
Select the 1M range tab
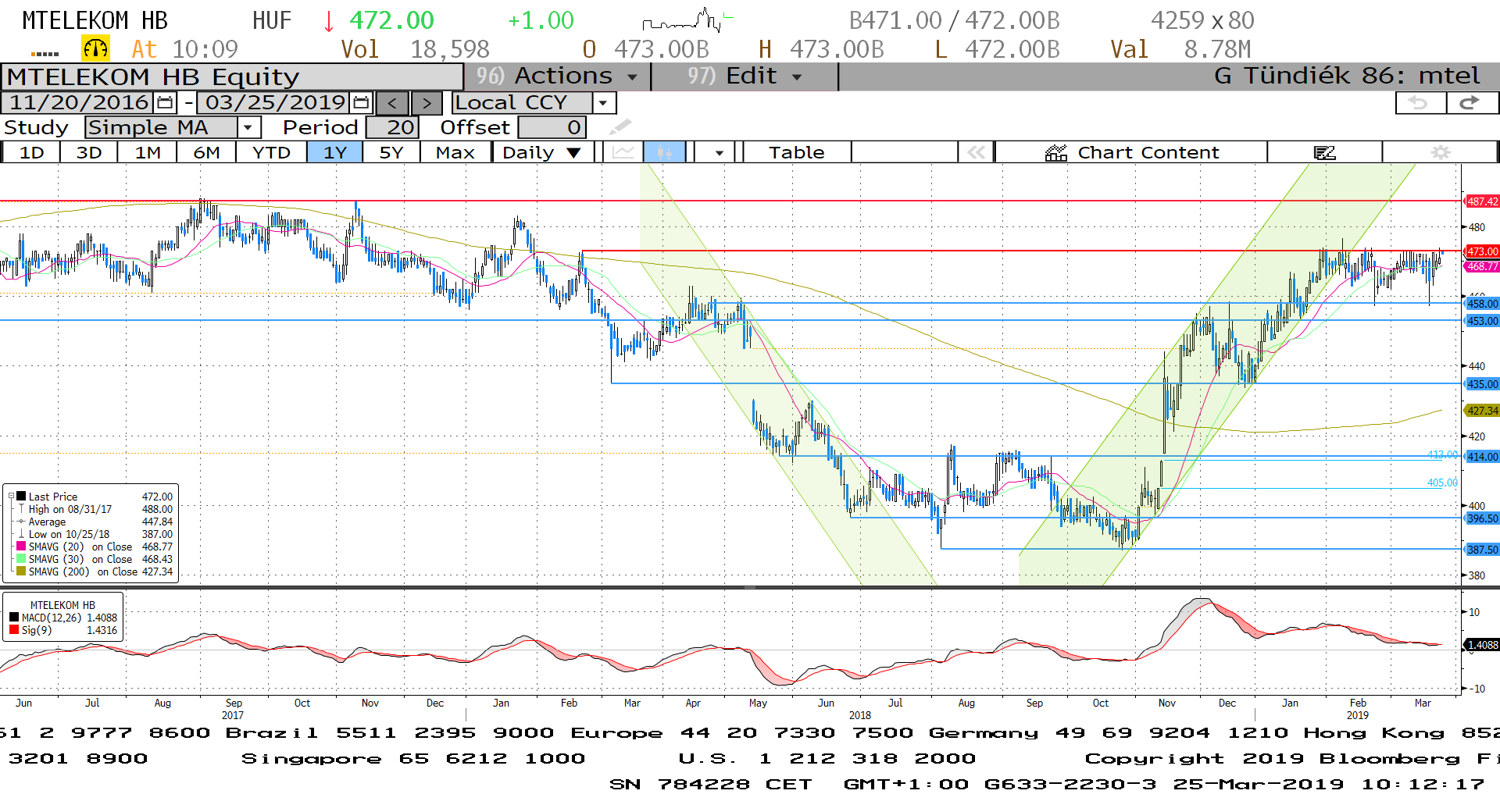click(148, 152)
